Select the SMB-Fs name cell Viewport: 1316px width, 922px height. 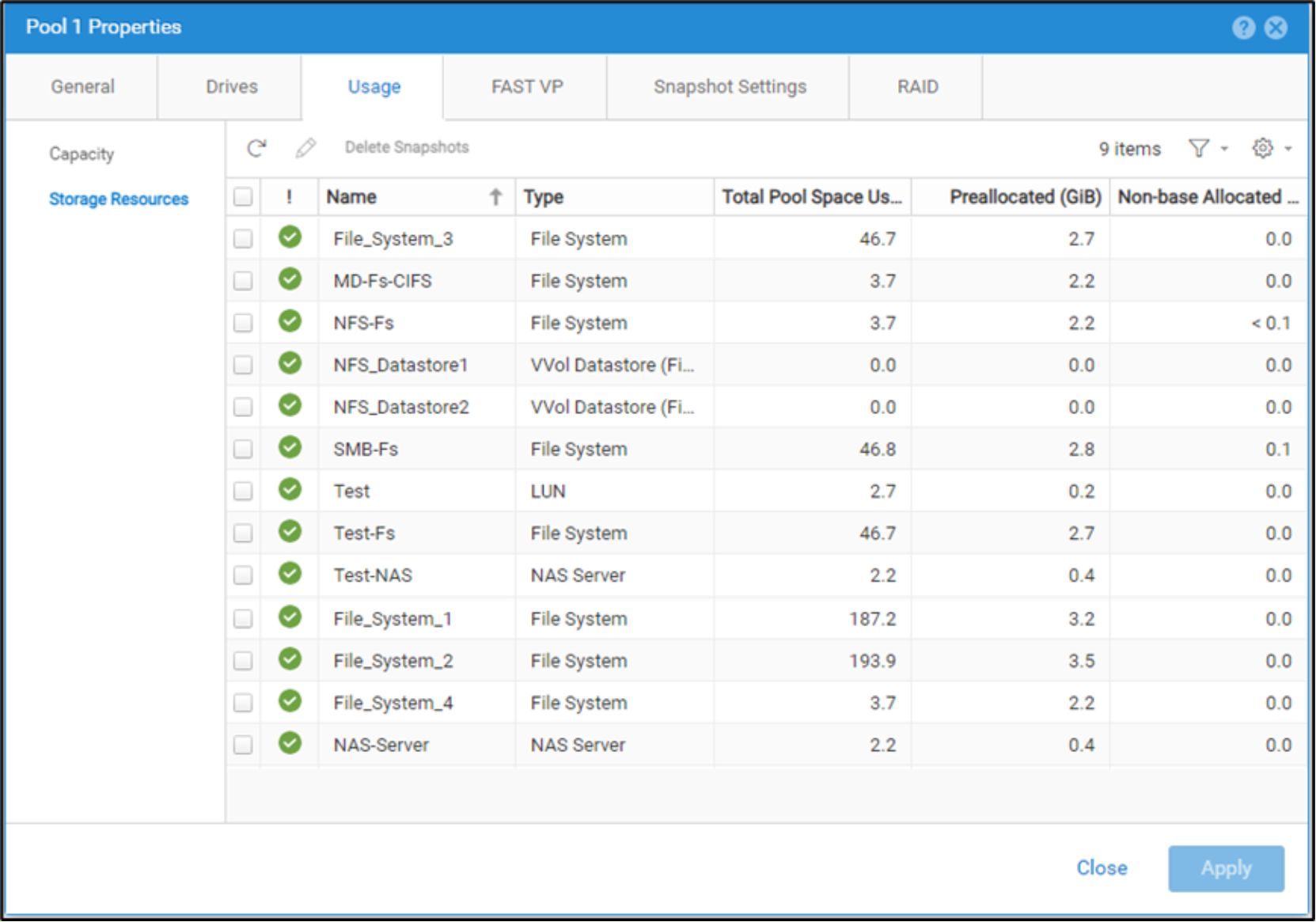pyautogui.click(x=417, y=450)
